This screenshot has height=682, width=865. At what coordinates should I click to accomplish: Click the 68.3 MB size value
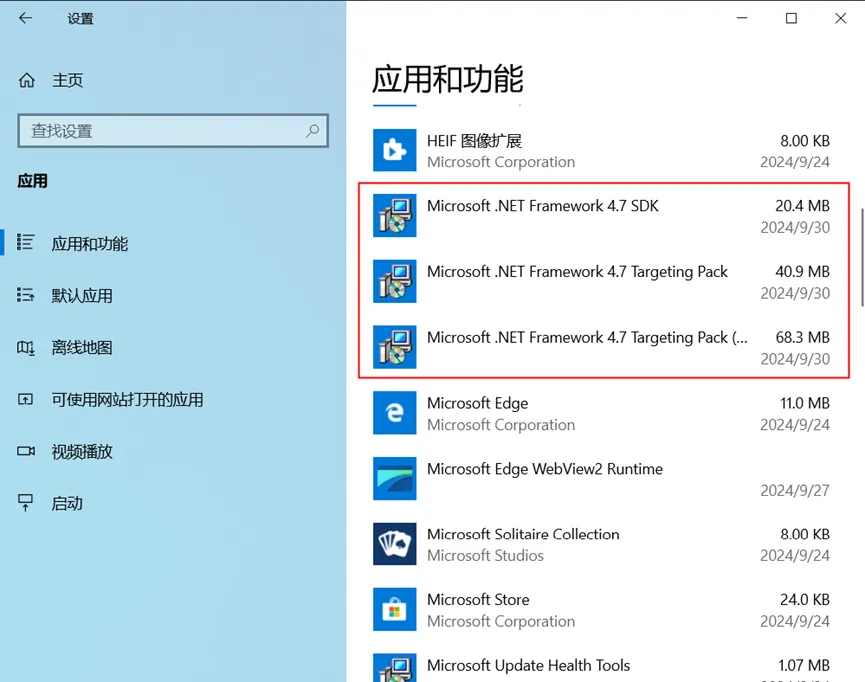point(802,337)
